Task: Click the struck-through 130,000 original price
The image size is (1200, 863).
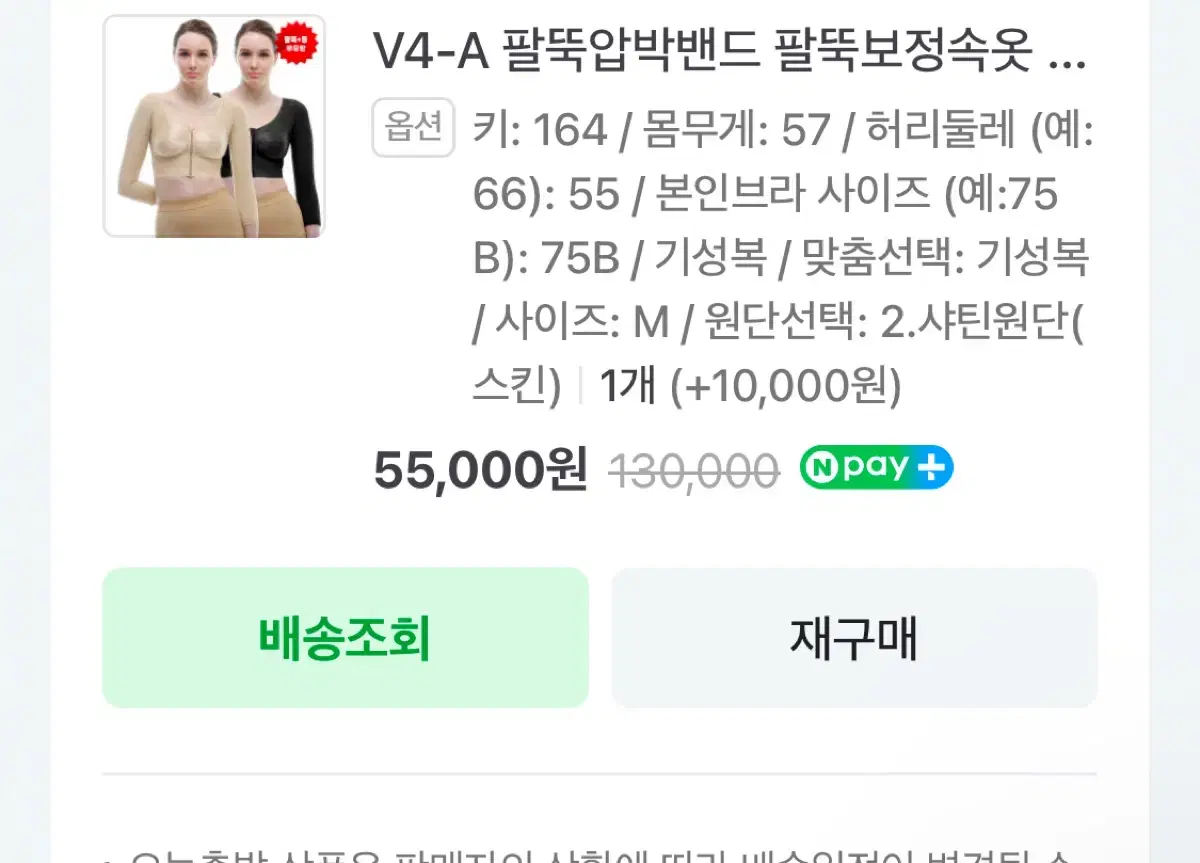Action: (694, 470)
